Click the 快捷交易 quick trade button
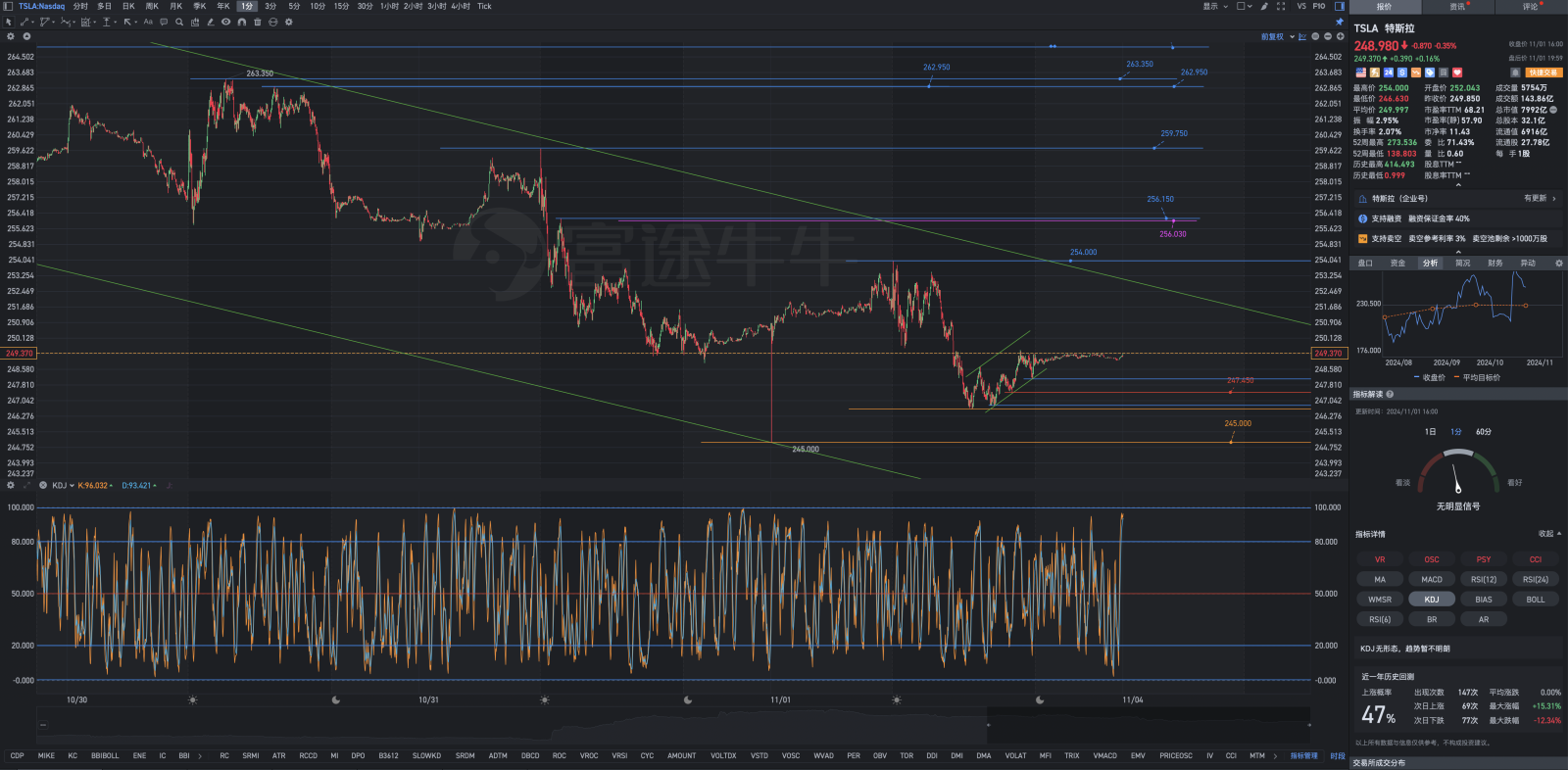The image size is (1568, 770). 1543,72
